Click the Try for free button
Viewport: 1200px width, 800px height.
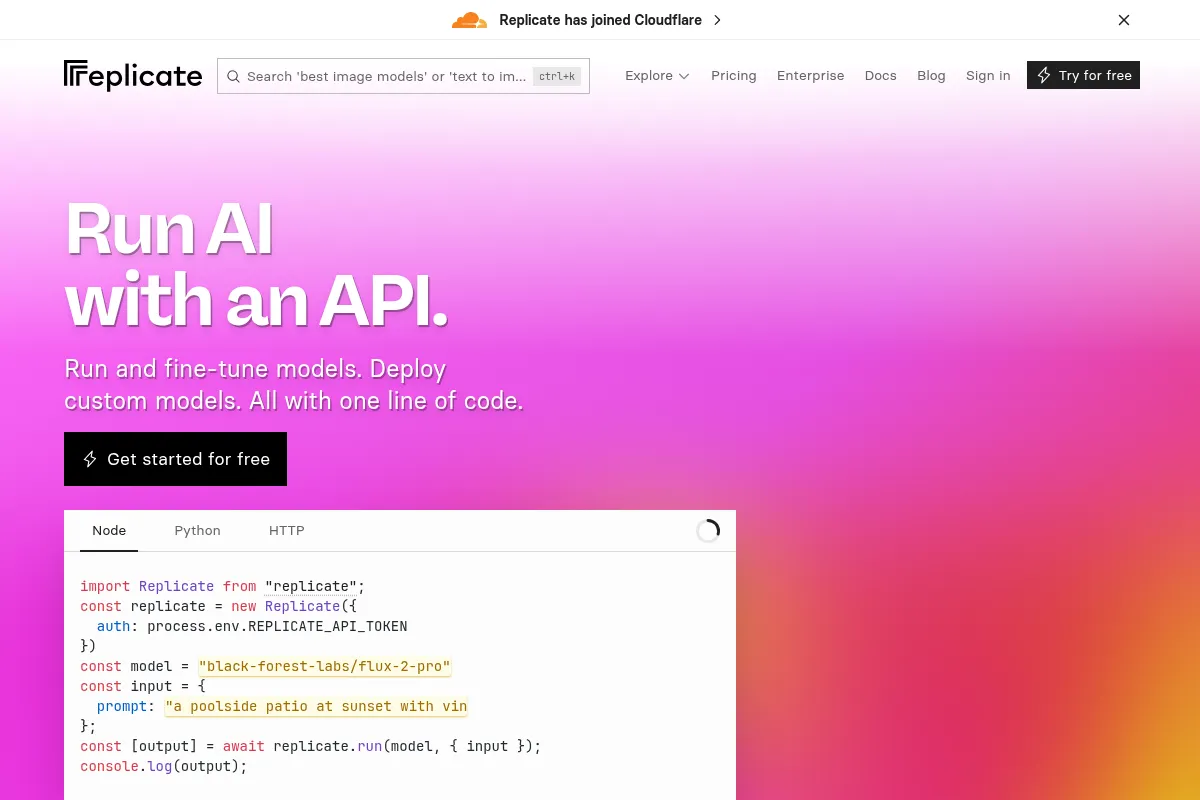point(1083,75)
